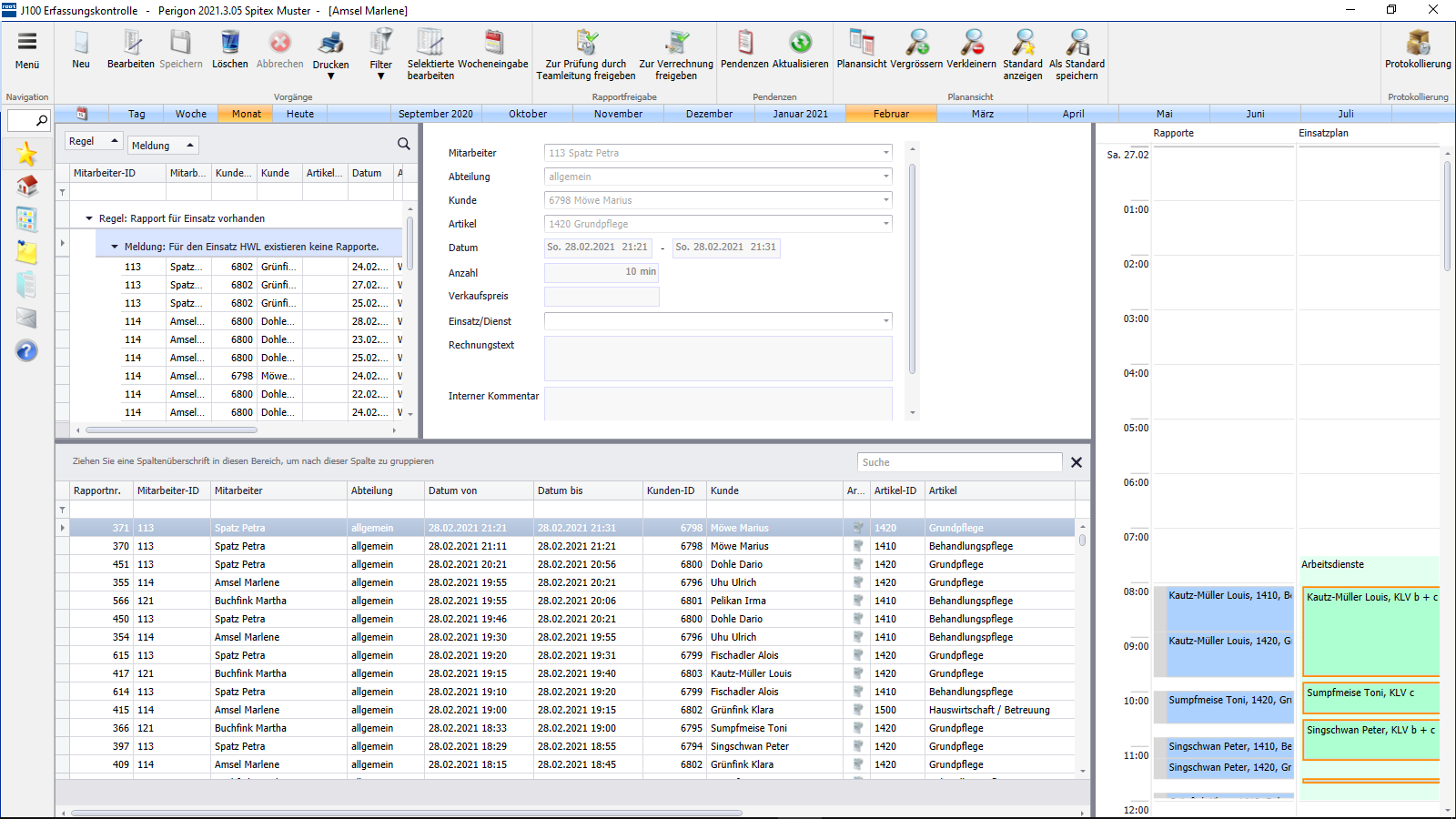Expand the Mitarbeiter combo box

coord(885,153)
